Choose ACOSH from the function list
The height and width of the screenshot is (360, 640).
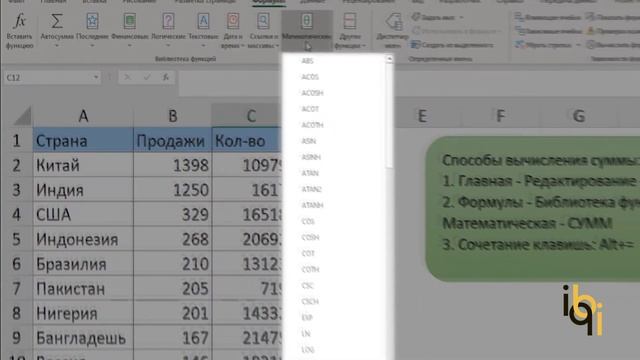(312, 93)
